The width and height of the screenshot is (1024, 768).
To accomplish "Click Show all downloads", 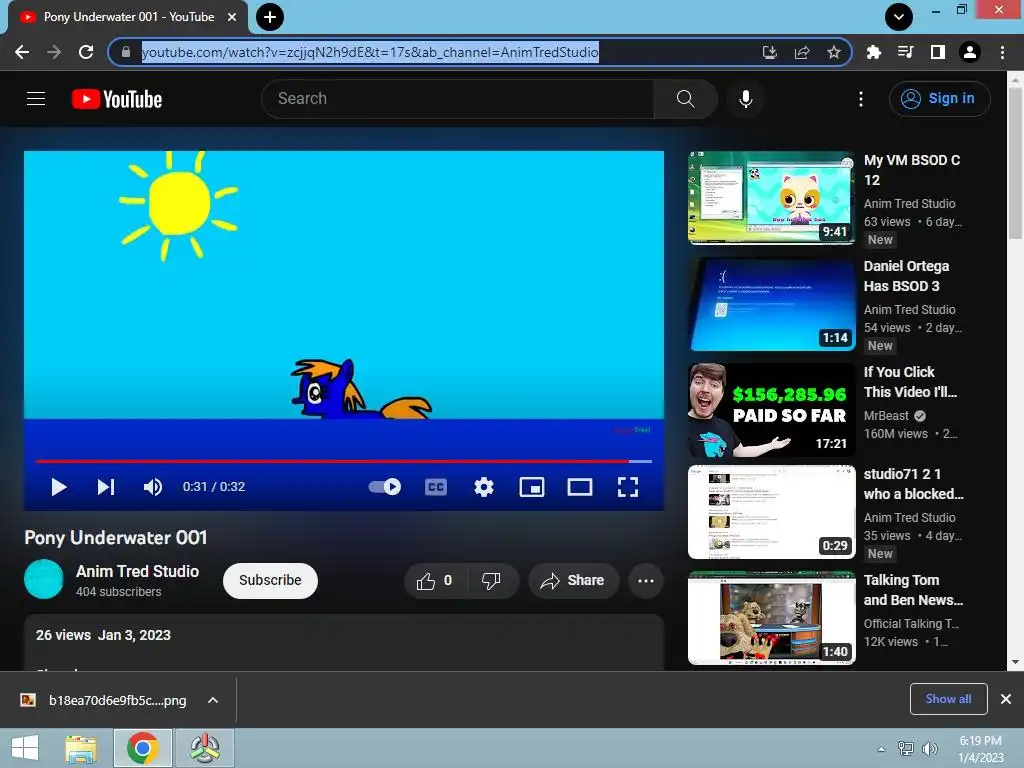I will point(948,699).
